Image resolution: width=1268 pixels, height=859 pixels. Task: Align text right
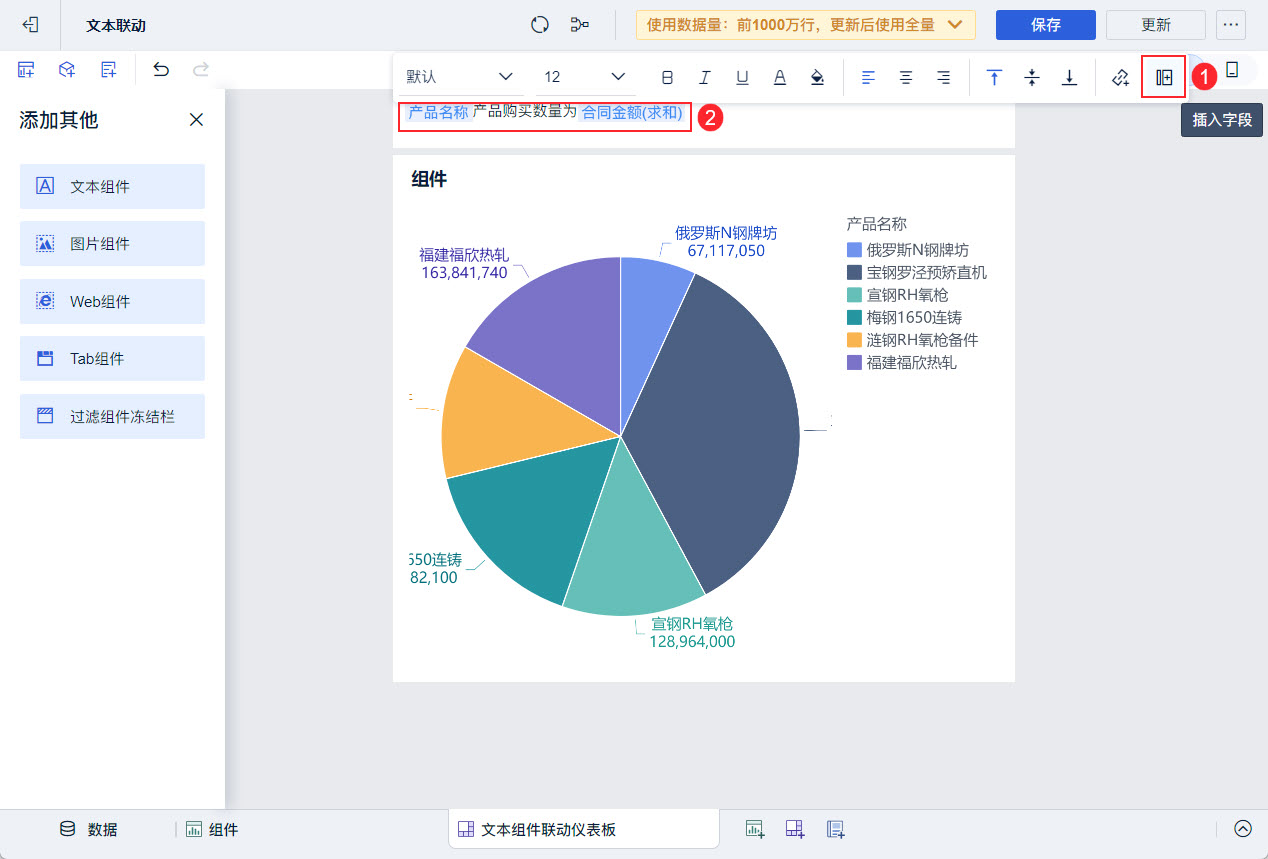pos(943,77)
